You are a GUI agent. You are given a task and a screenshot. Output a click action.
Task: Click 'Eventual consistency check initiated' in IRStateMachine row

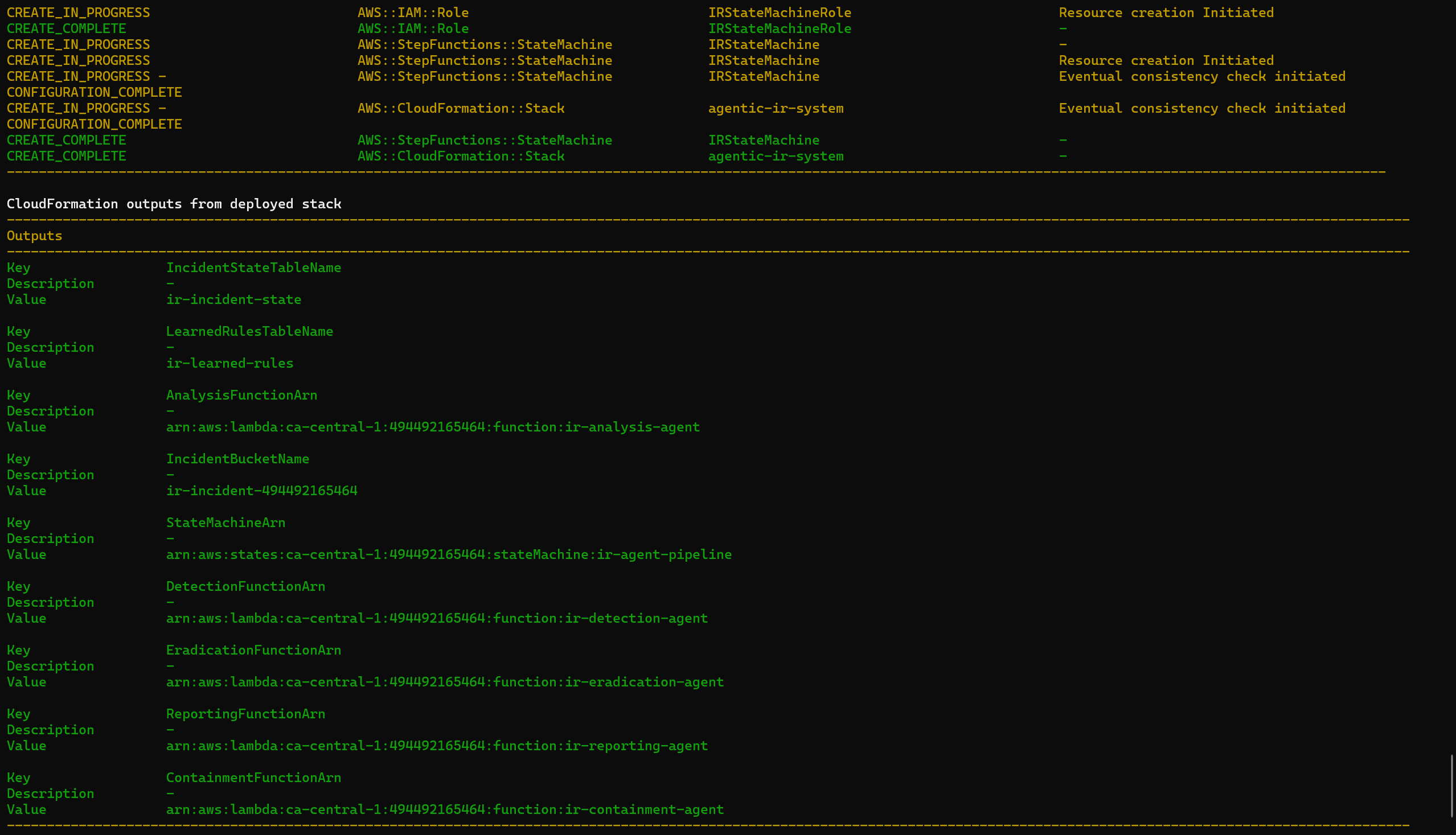1202,76
